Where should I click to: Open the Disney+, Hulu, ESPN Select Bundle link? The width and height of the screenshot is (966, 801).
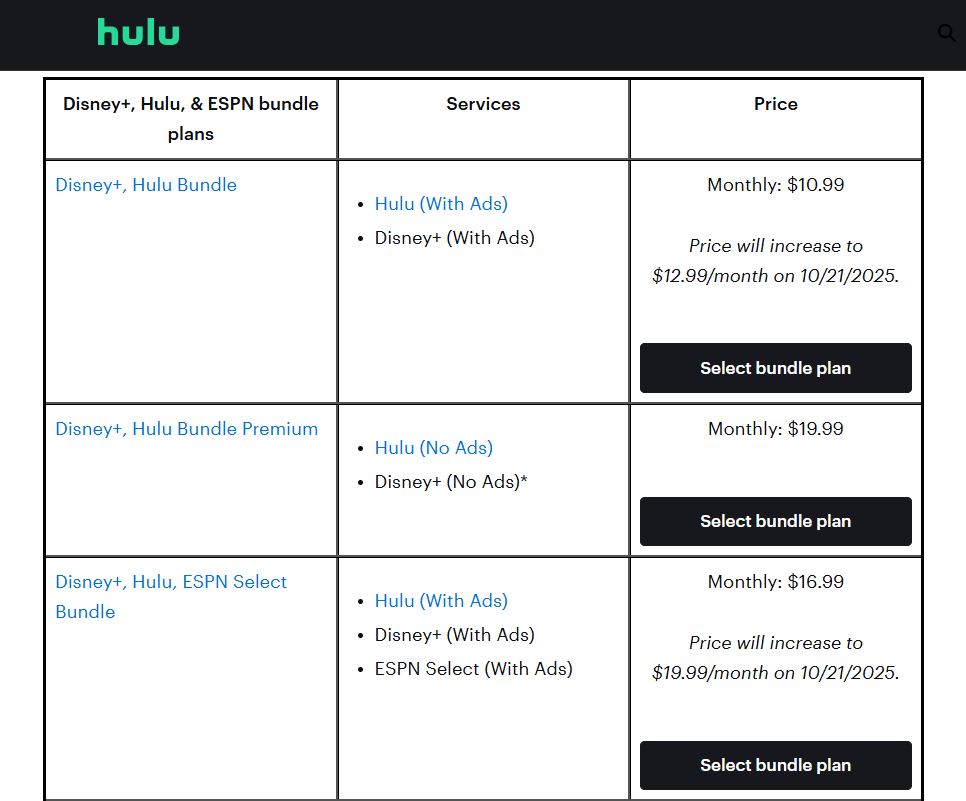pos(171,596)
